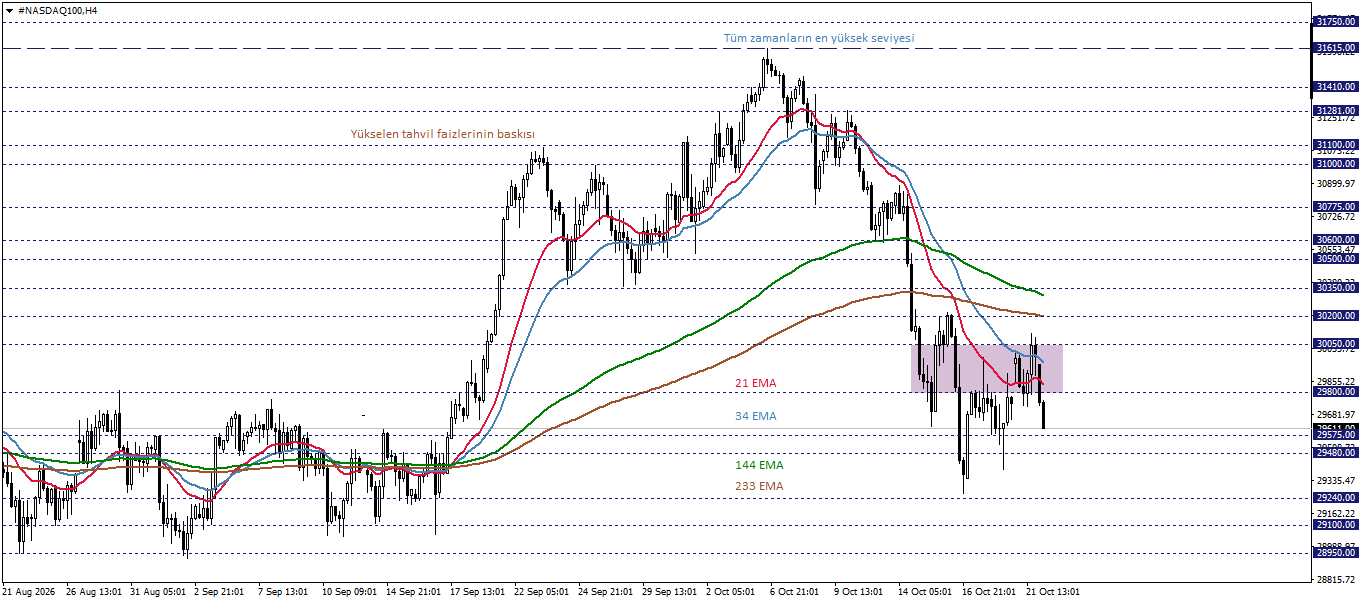Screen dimensions: 1362x603
Task: Click the 29855.22 price axis value
Action: [1336, 381]
